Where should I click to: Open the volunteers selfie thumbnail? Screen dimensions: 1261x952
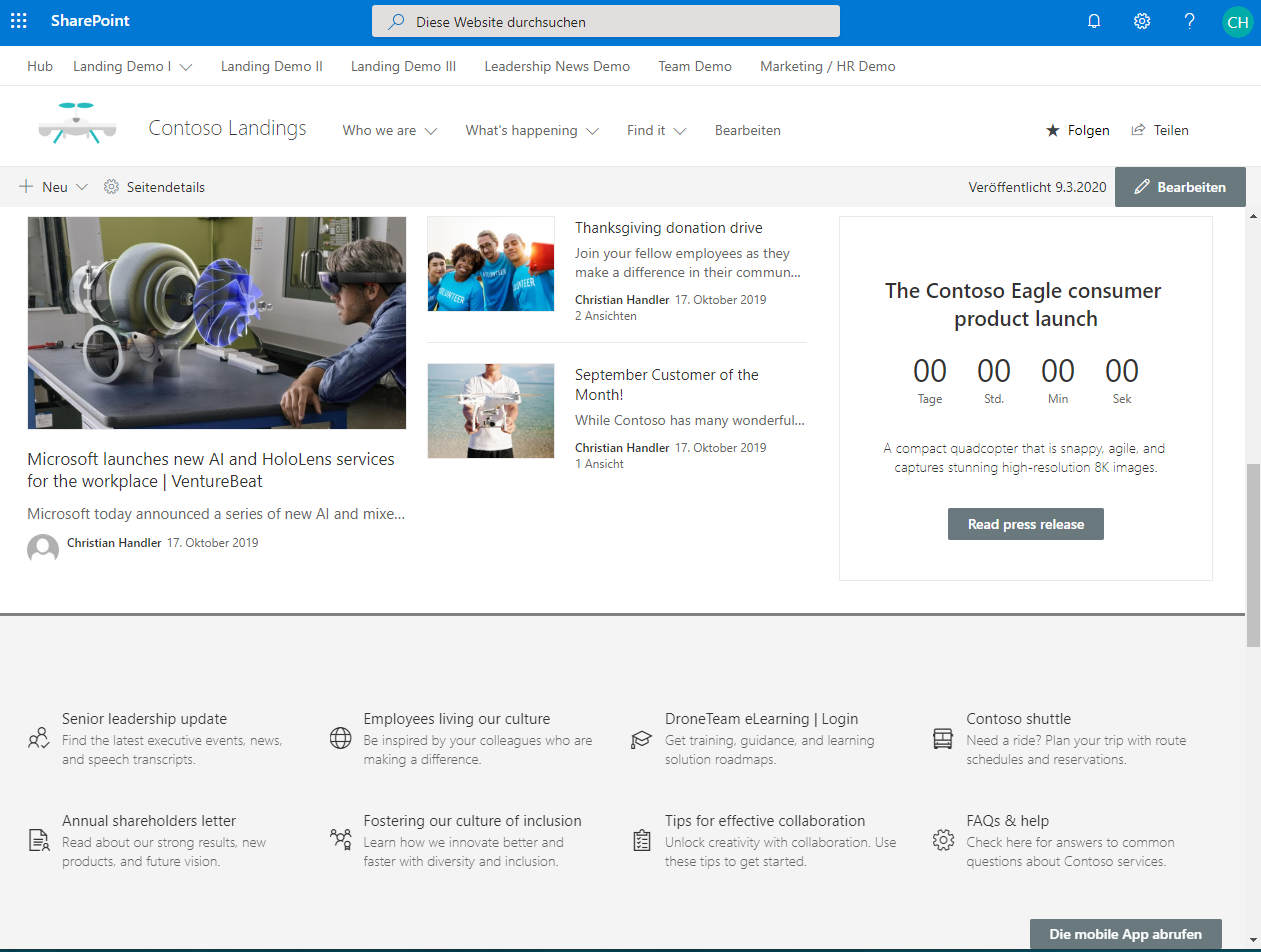491,264
